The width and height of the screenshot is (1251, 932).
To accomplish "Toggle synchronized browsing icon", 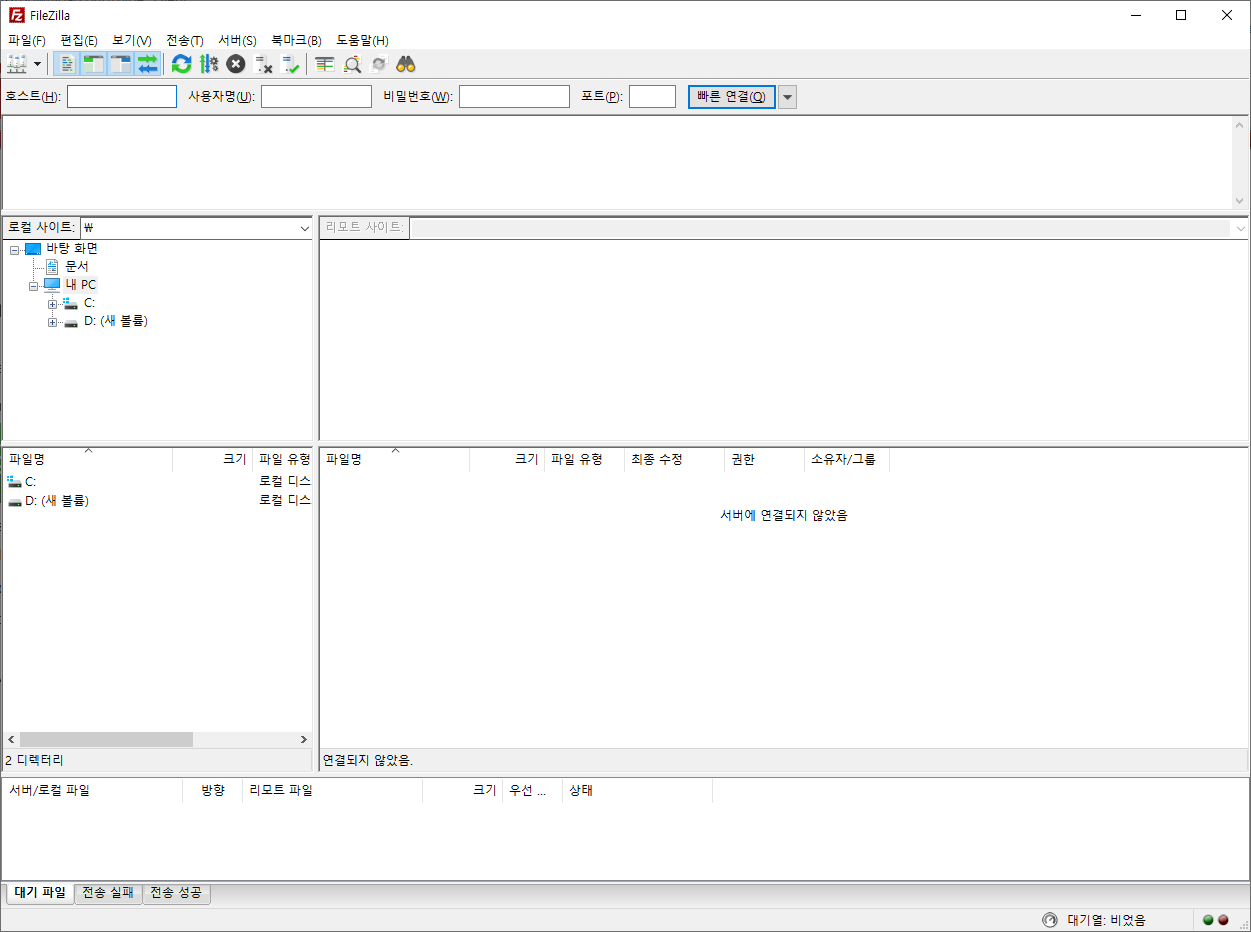I will point(378,64).
